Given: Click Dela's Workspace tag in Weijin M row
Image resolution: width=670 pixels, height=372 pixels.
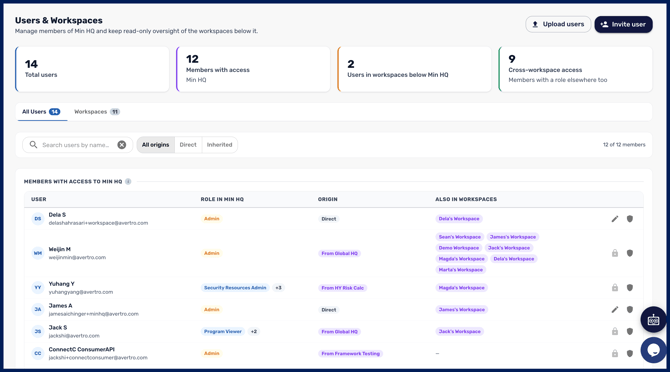Looking at the screenshot, I should click(x=514, y=259).
